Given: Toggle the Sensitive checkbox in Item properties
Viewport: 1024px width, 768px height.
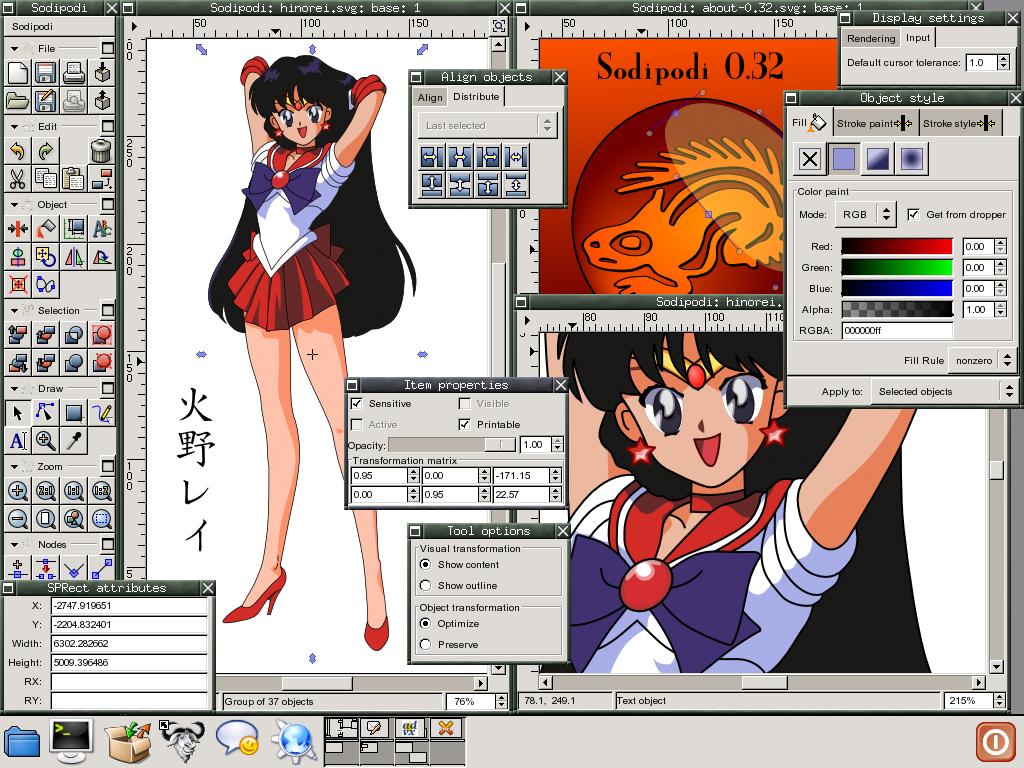Looking at the screenshot, I should coord(357,404).
